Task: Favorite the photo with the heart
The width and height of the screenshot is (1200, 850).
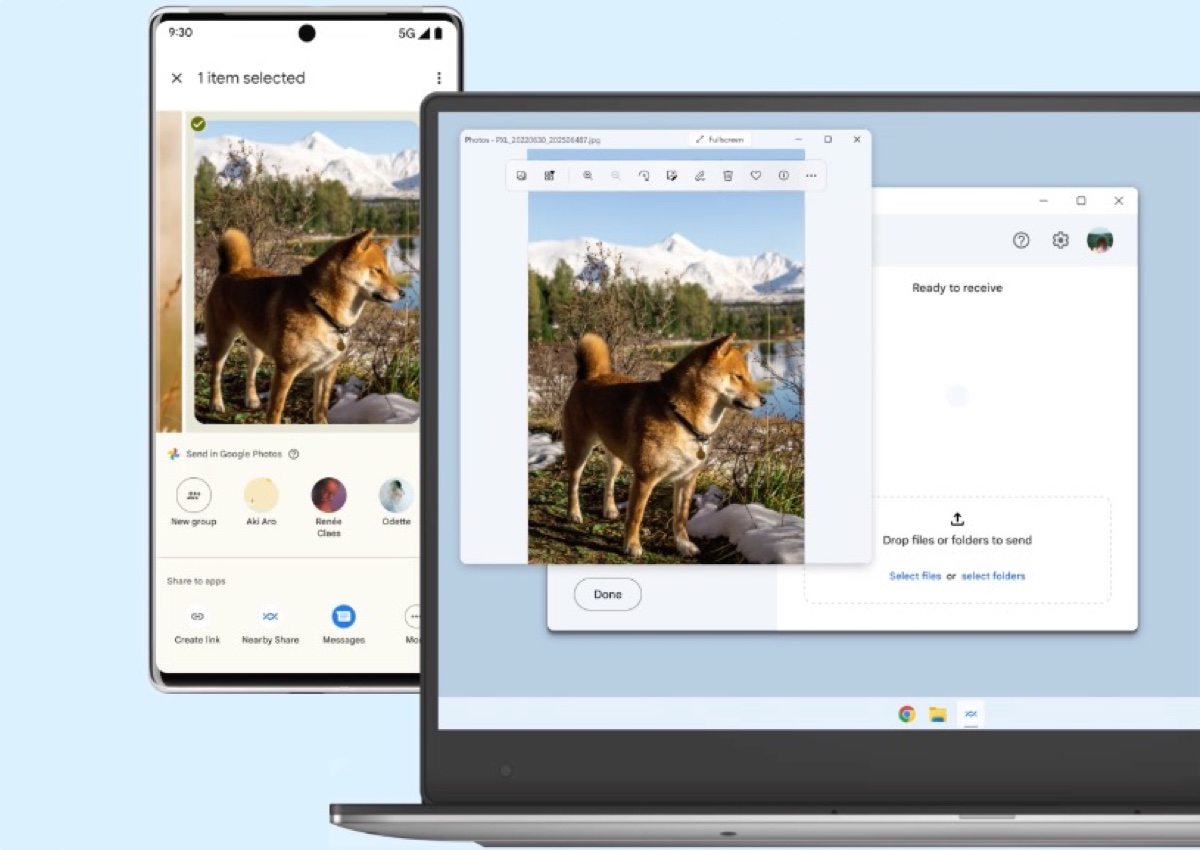Action: 756,175
